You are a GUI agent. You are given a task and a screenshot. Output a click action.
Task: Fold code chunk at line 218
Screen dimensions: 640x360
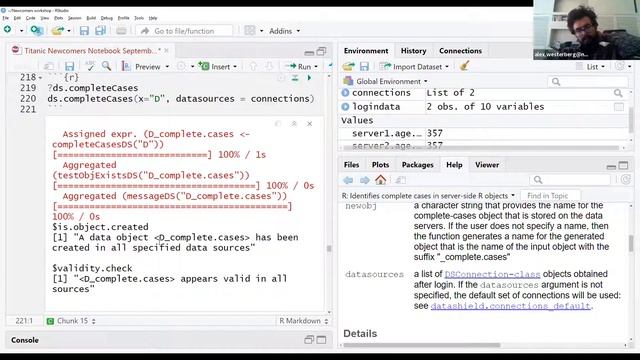(40, 78)
